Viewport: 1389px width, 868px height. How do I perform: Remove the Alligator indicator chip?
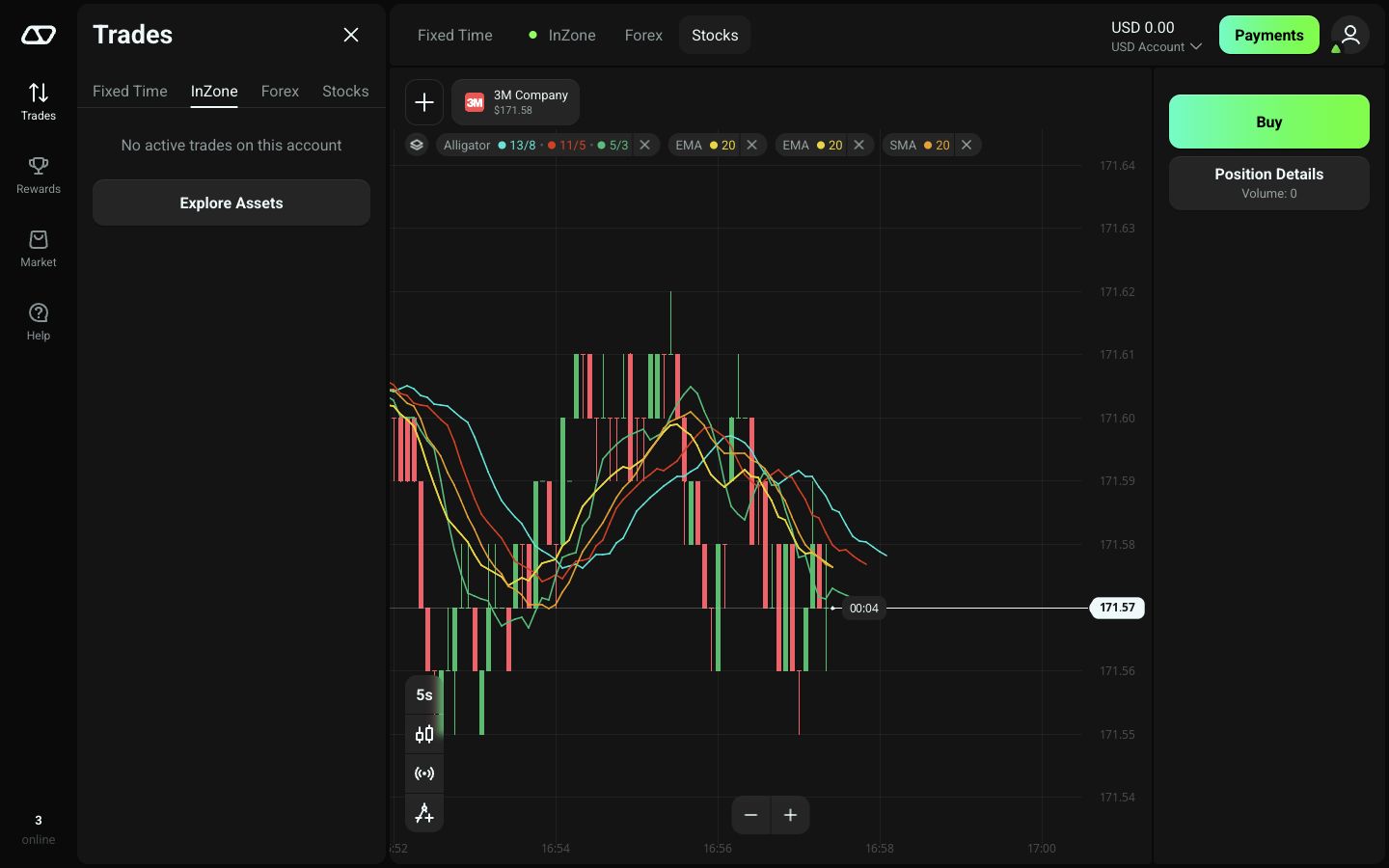click(x=645, y=145)
